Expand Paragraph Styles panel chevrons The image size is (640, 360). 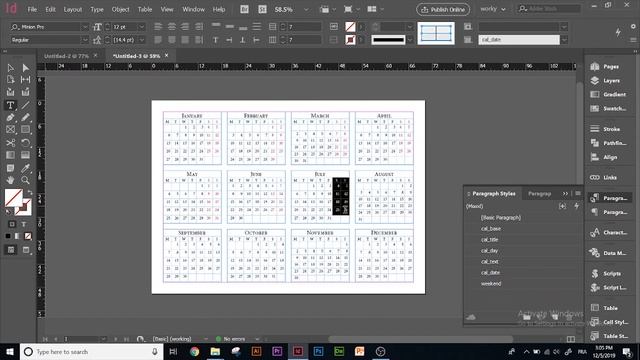(565, 193)
